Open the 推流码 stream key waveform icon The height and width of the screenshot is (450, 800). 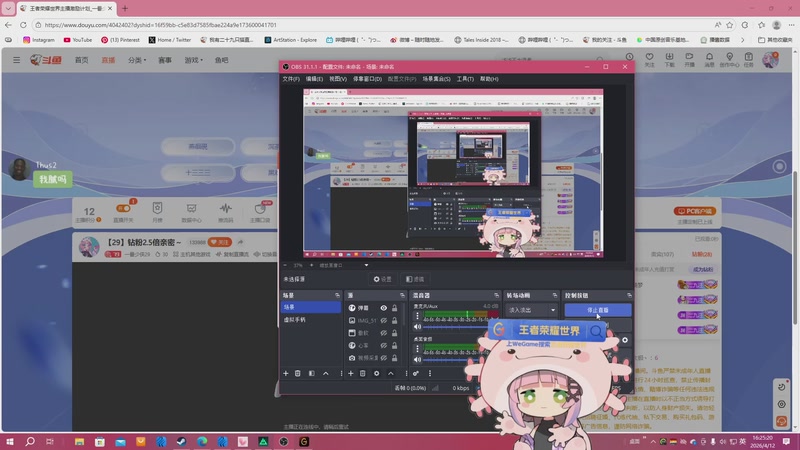point(226,208)
